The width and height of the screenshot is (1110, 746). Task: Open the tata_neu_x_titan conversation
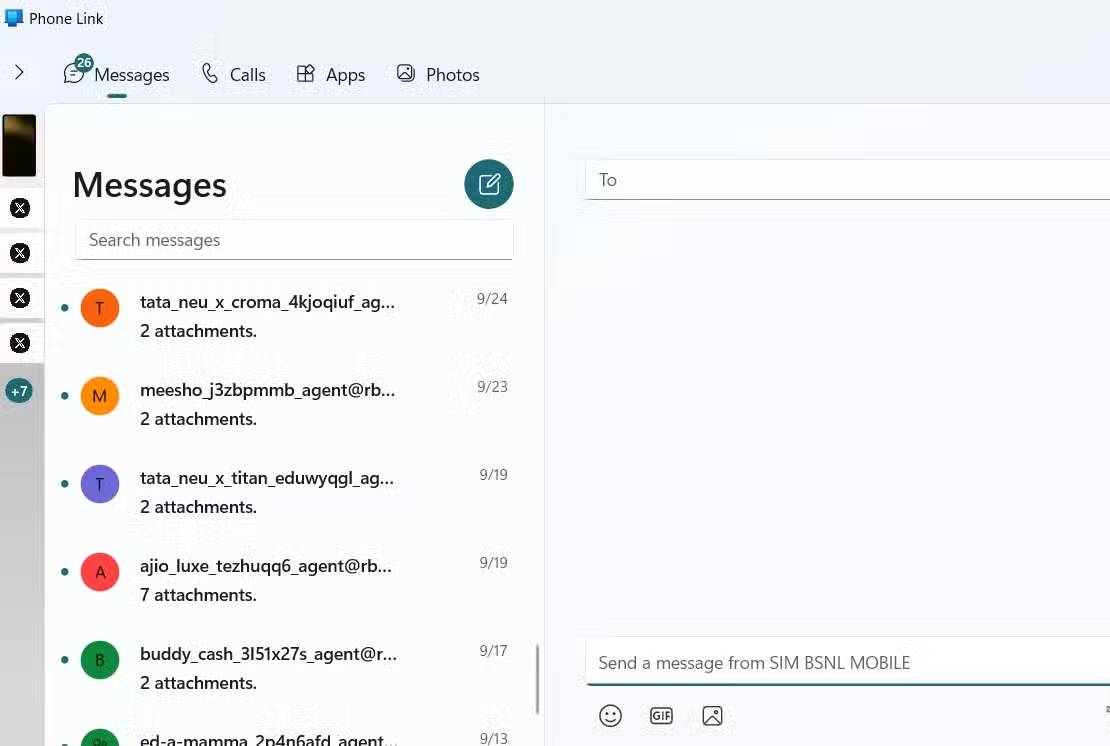(290, 492)
